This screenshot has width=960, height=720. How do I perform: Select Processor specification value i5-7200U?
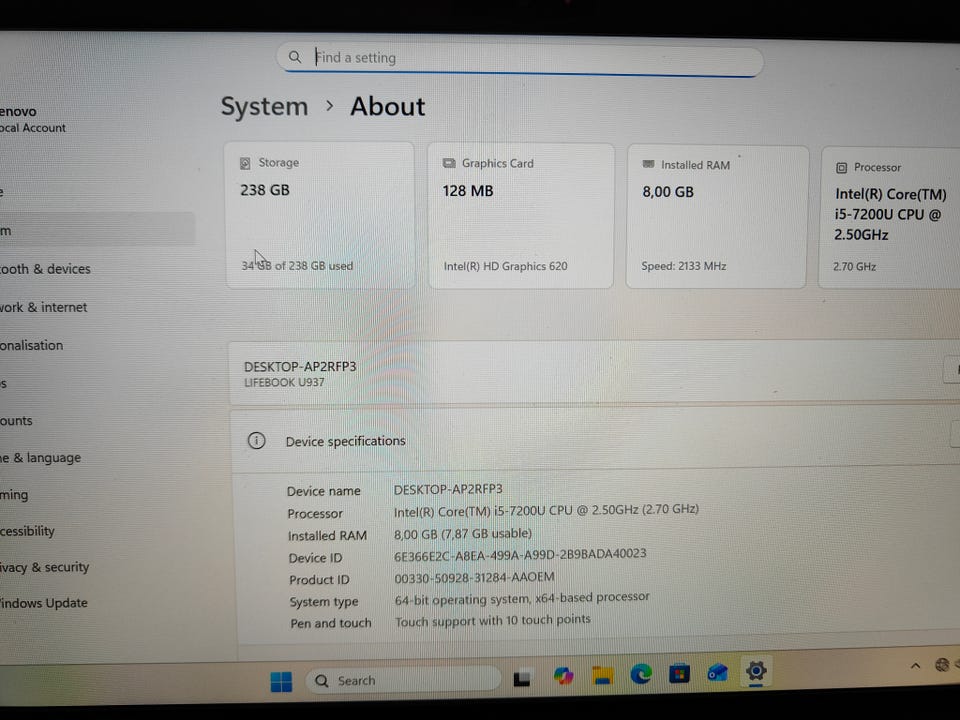pyautogui.click(x=546, y=510)
